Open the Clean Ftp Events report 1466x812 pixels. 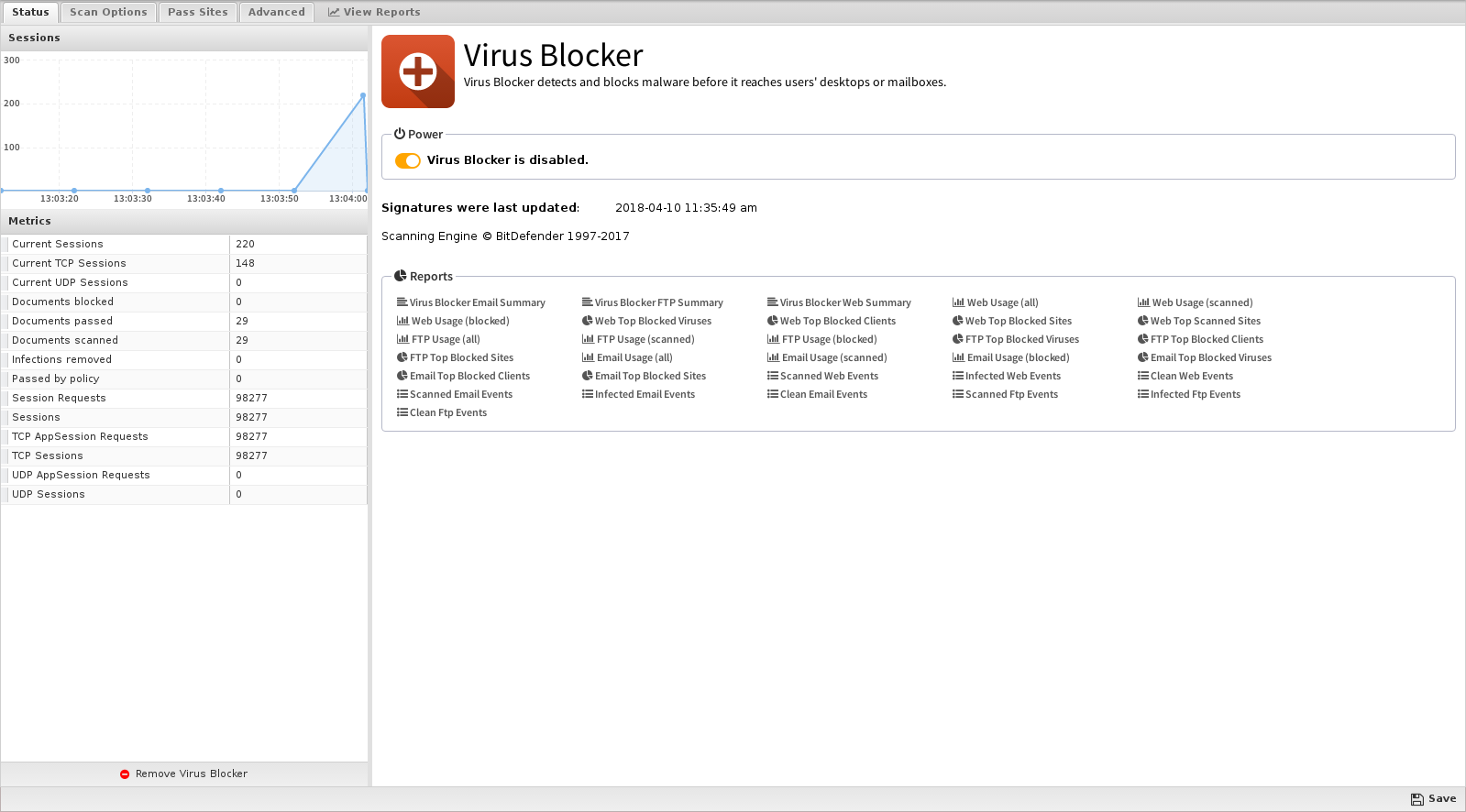point(442,412)
